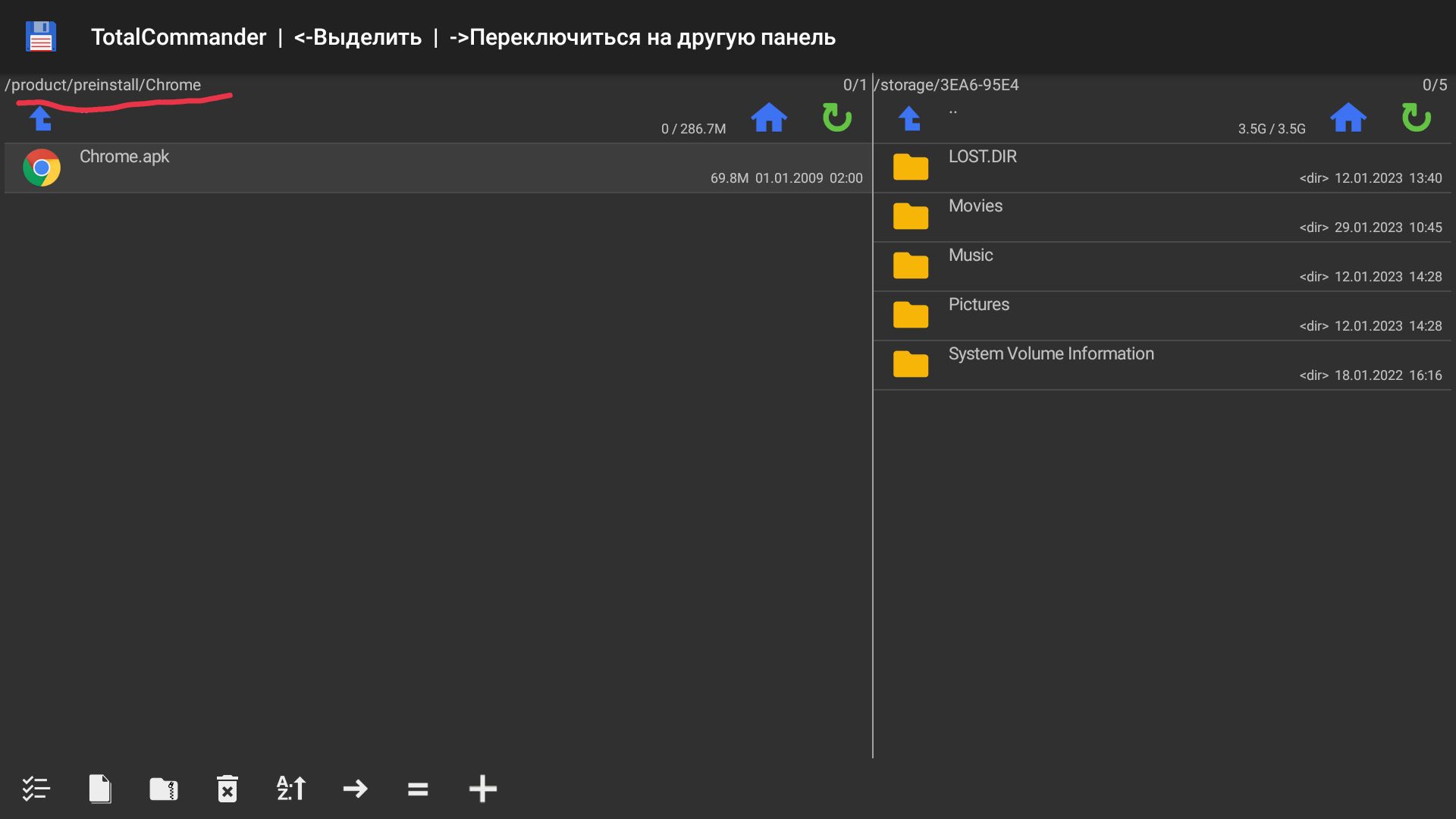
Task: Click the plus add button icon
Action: point(482,789)
